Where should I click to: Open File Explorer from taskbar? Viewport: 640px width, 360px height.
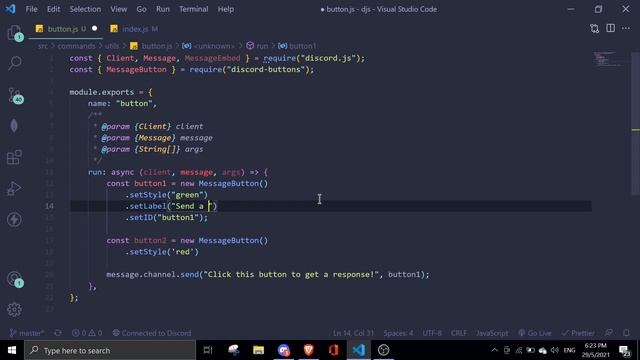[258, 350]
